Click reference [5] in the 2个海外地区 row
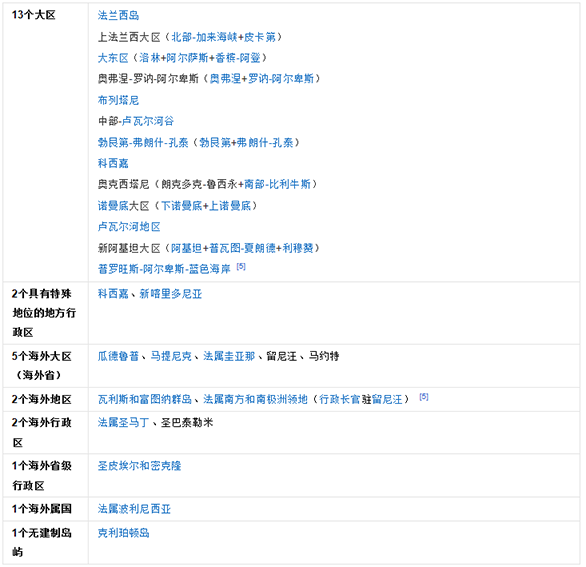The width and height of the screenshot is (586, 567). coord(423,397)
